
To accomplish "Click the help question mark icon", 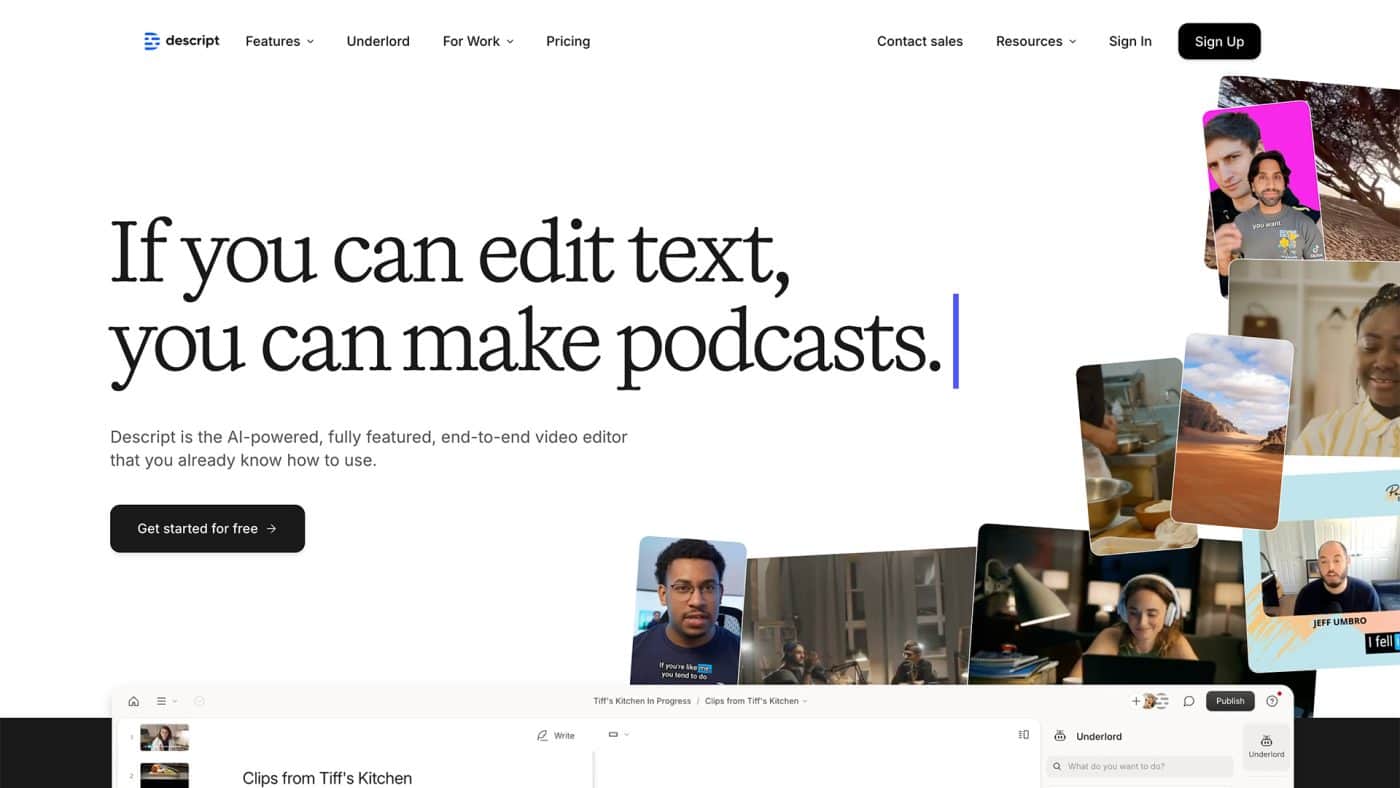I will [1272, 701].
